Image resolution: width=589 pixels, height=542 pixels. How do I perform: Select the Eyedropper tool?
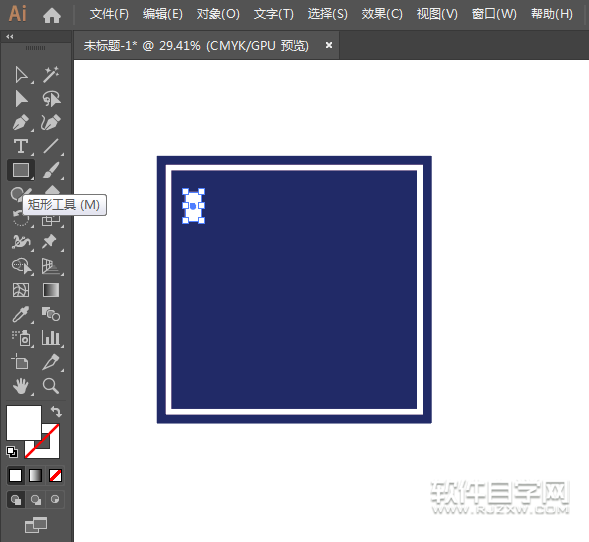pos(20,314)
